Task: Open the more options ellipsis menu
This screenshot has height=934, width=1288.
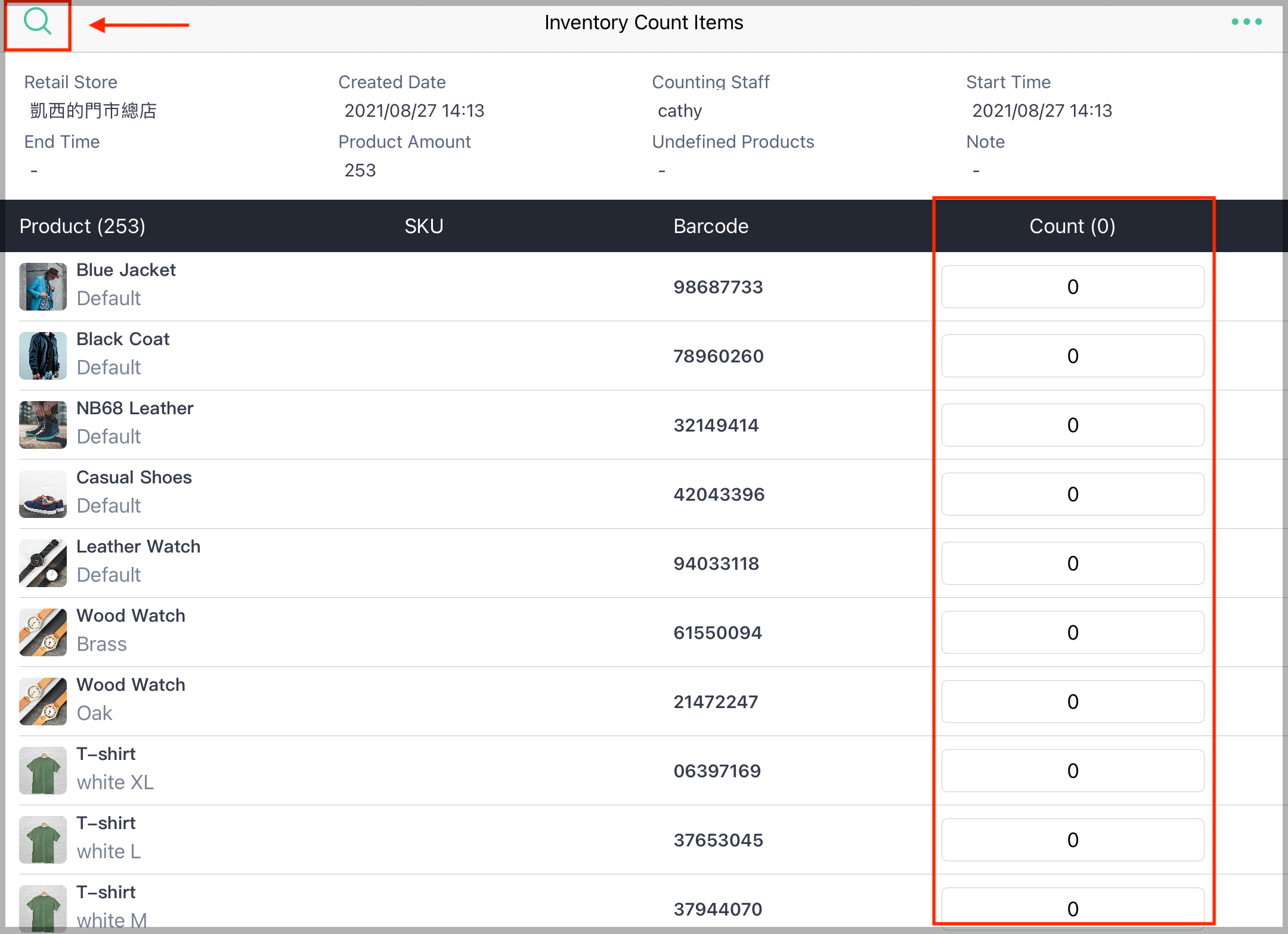Action: coord(1247,21)
